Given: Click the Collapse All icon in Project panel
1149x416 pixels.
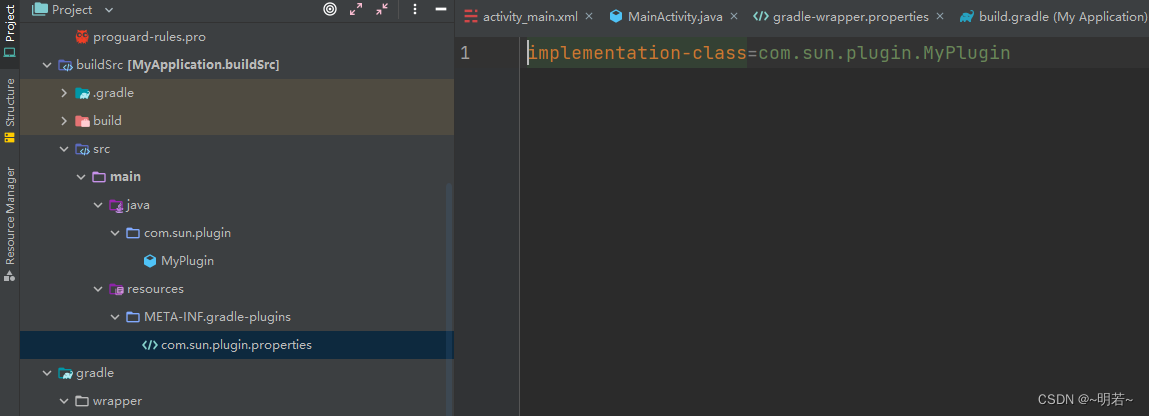Looking at the screenshot, I should click(383, 10).
